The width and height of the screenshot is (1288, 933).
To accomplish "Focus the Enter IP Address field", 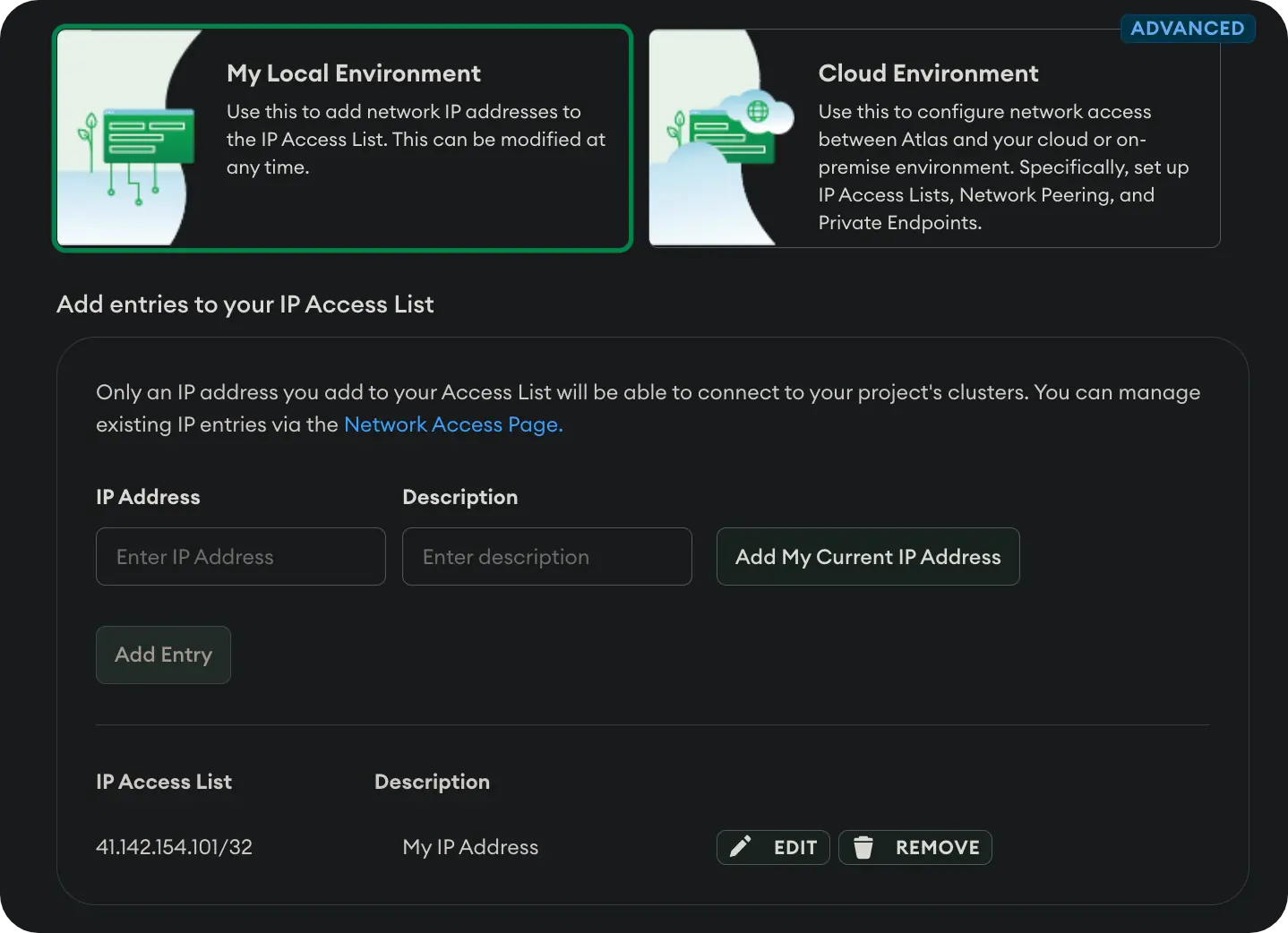I will [240, 557].
